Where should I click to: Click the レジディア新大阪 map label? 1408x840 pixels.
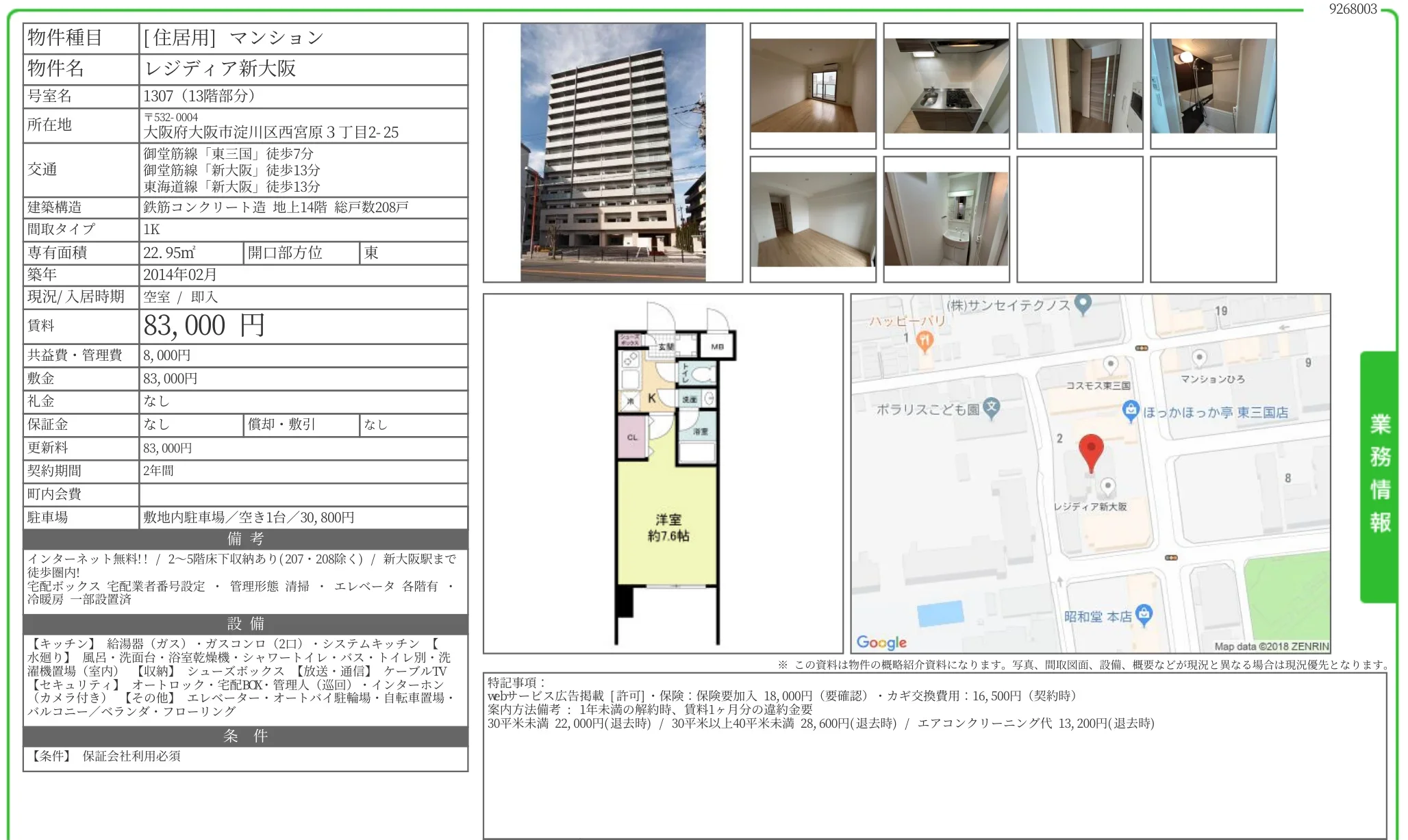[1090, 507]
